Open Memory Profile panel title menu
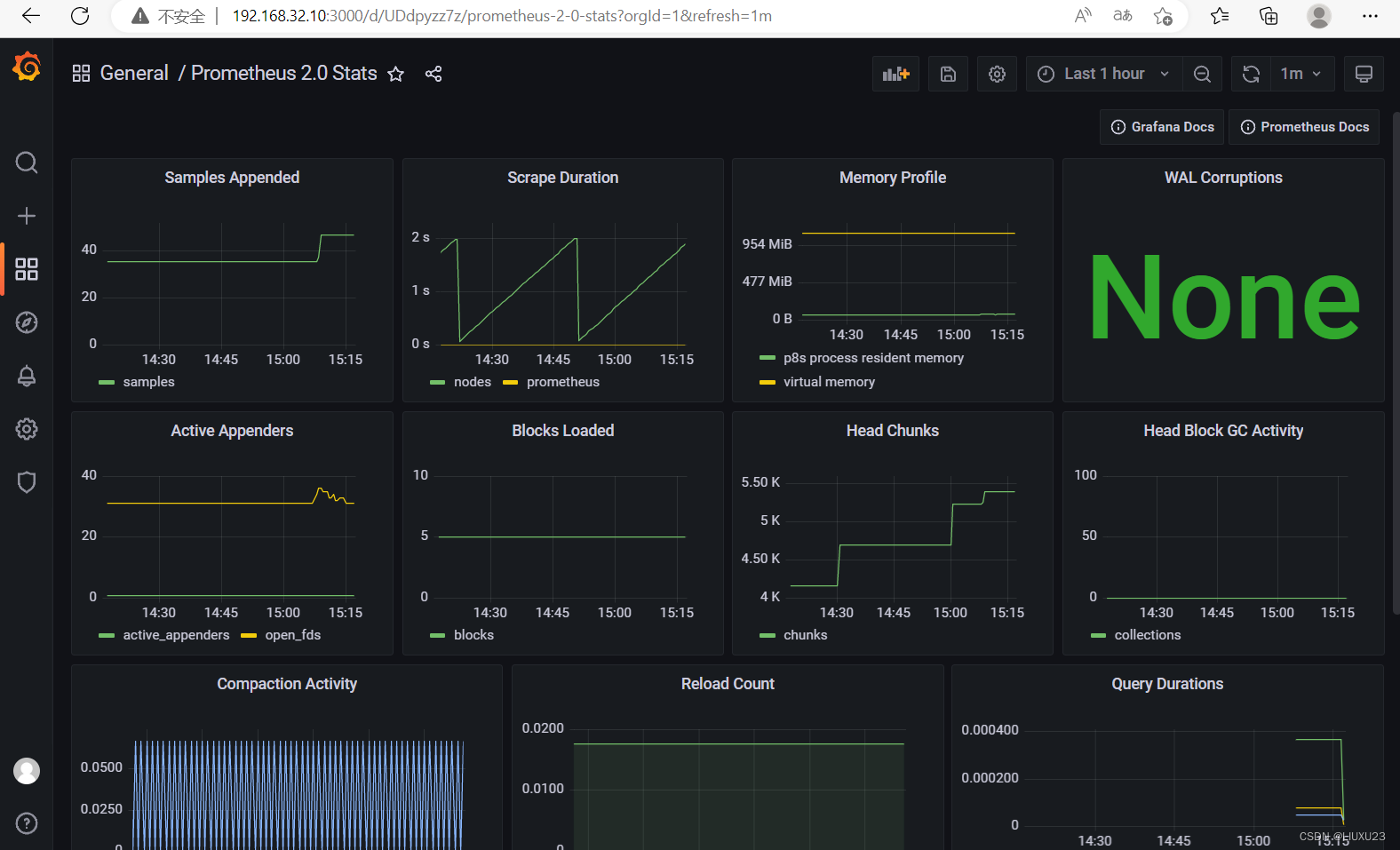The height and width of the screenshot is (850, 1400). [893, 178]
